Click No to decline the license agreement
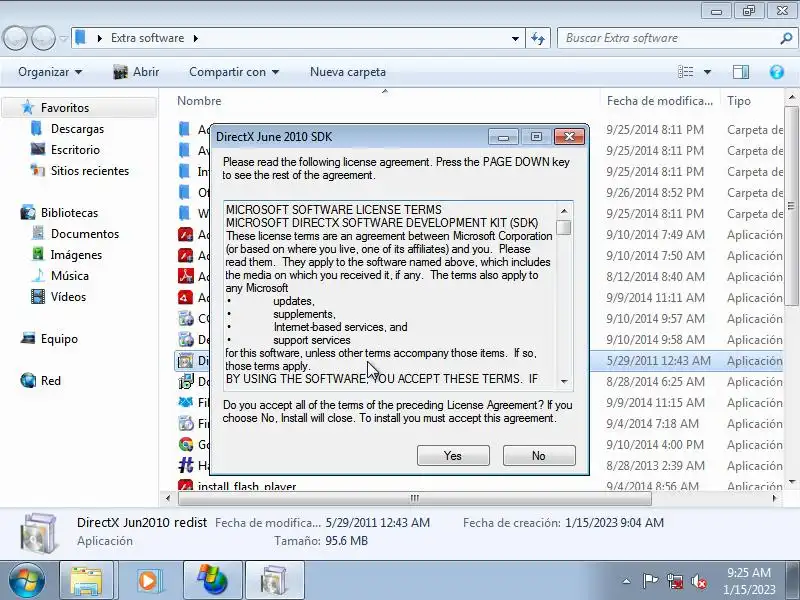 pyautogui.click(x=539, y=456)
